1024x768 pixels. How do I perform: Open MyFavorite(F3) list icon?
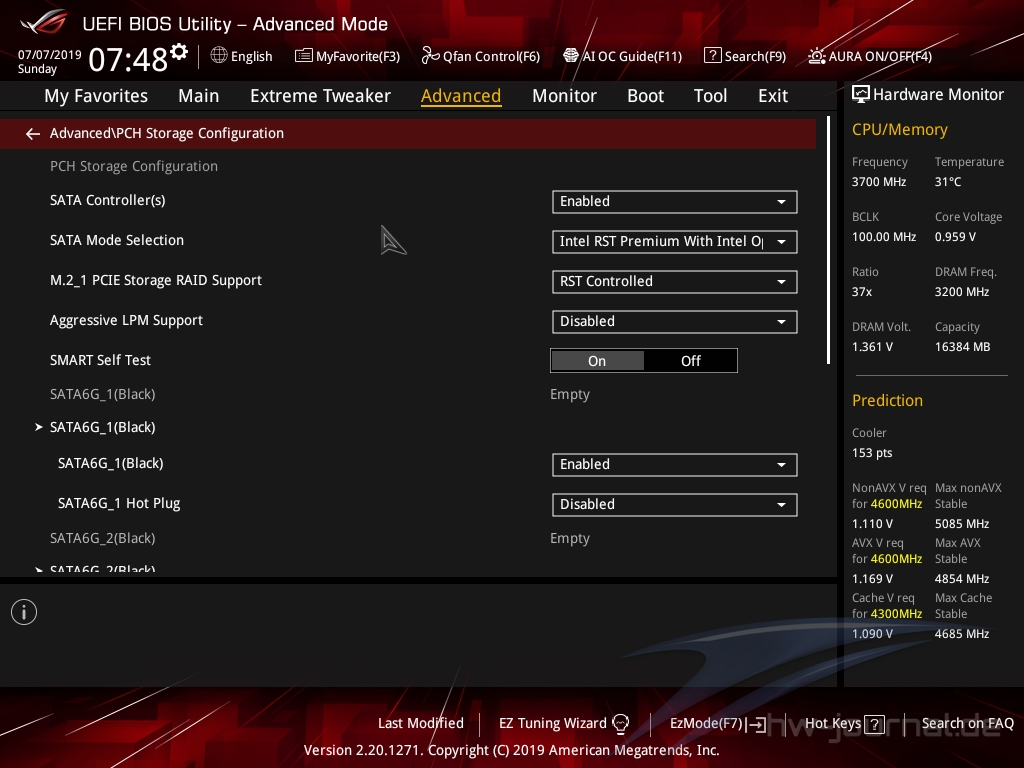(304, 56)
